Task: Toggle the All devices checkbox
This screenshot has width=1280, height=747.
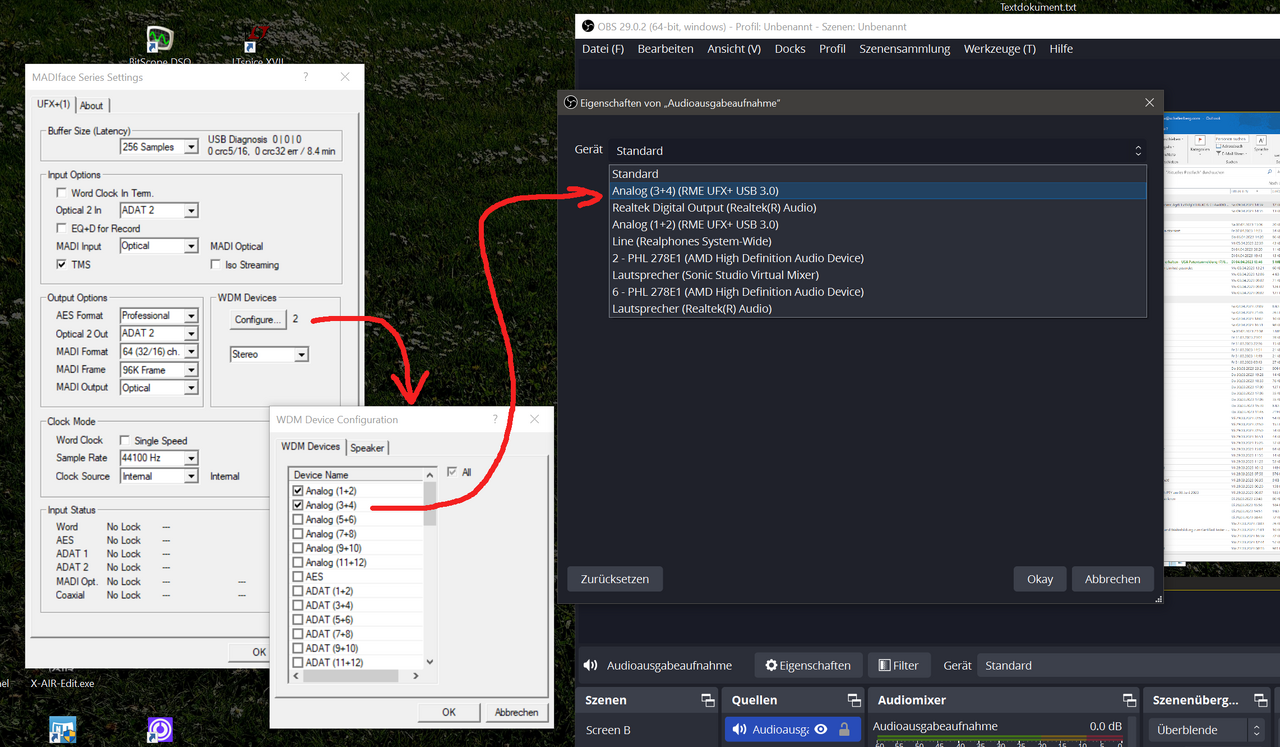Action: [452, 472]
